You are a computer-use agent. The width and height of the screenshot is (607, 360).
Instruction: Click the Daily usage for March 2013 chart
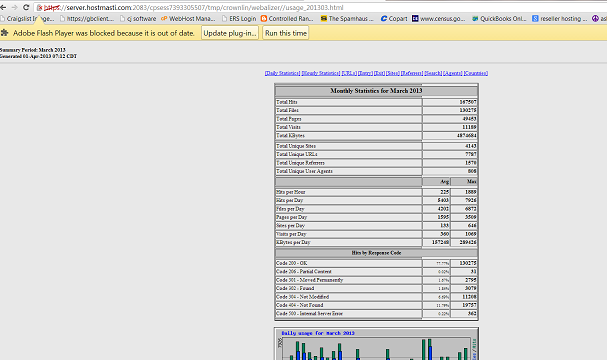click(x=376, y=344)
